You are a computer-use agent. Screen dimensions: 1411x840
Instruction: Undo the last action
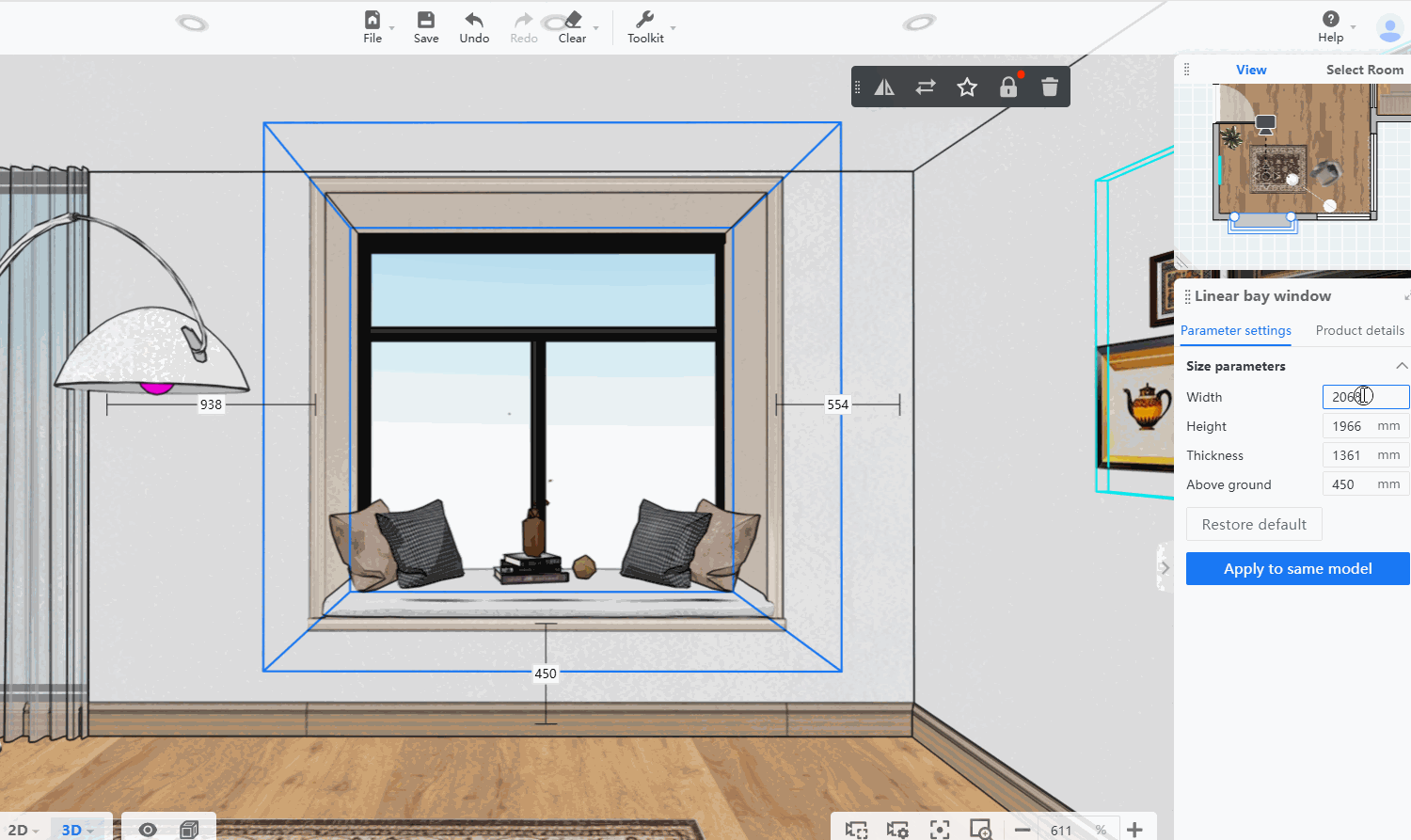474,27
